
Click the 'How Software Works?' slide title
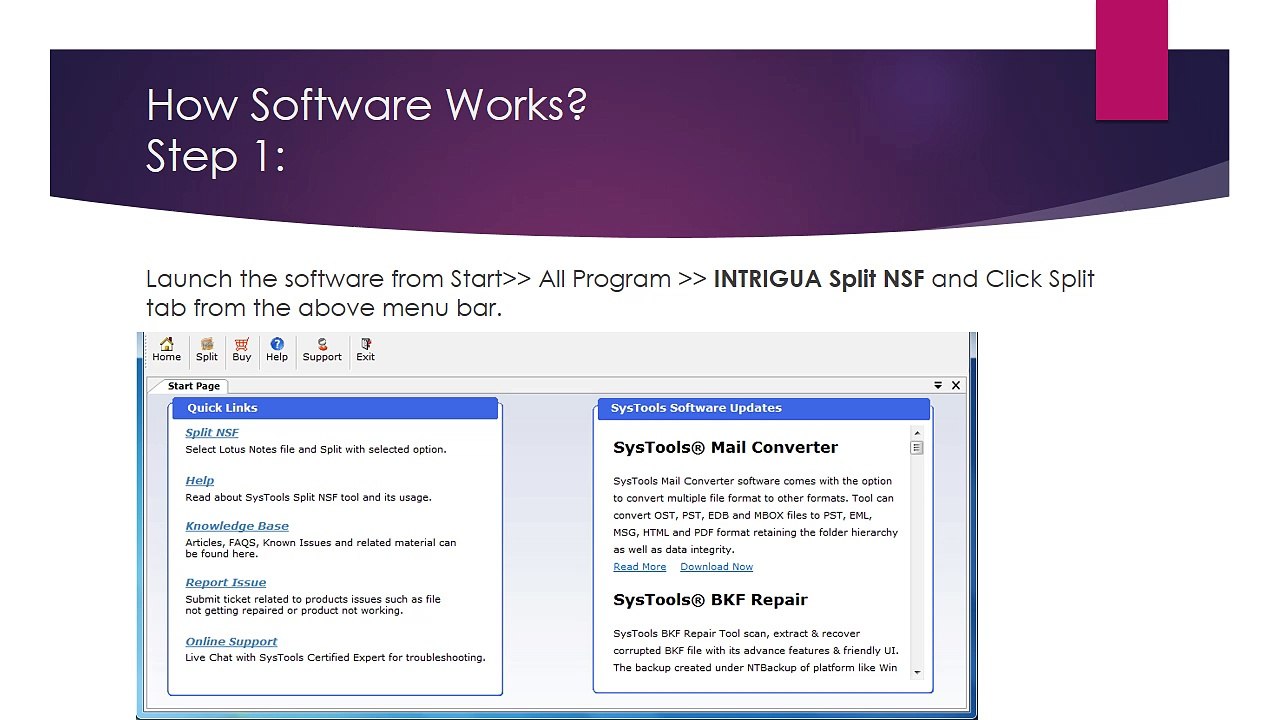pyautogui.click(x=367, y=105)
